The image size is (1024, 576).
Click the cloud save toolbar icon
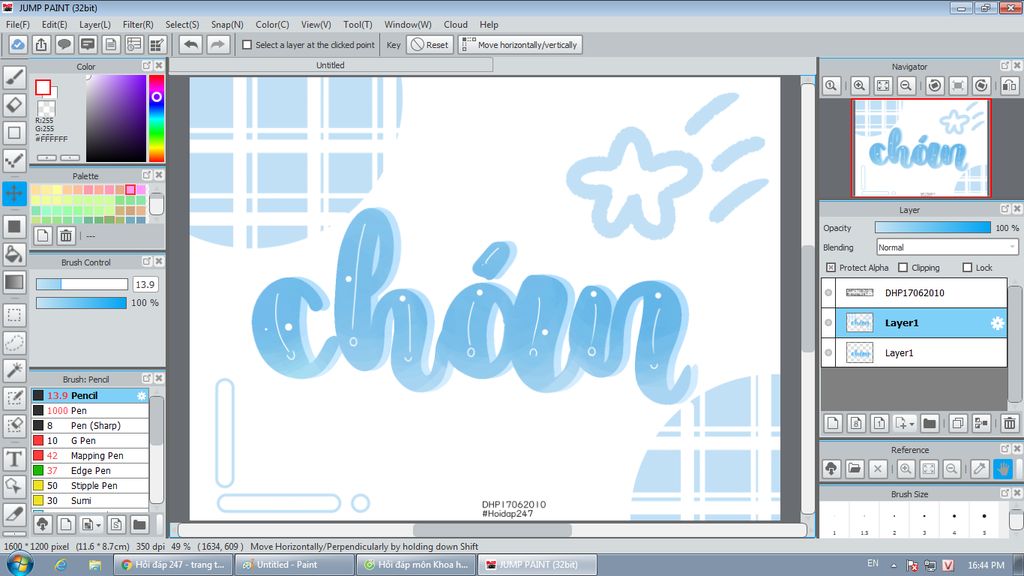click(x=18, y=44)
